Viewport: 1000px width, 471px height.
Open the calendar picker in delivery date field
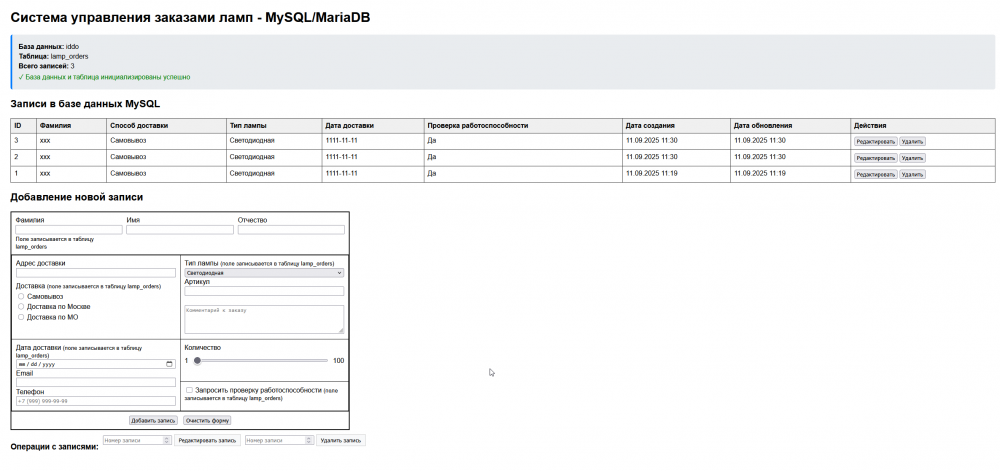[x=169, y=364]
